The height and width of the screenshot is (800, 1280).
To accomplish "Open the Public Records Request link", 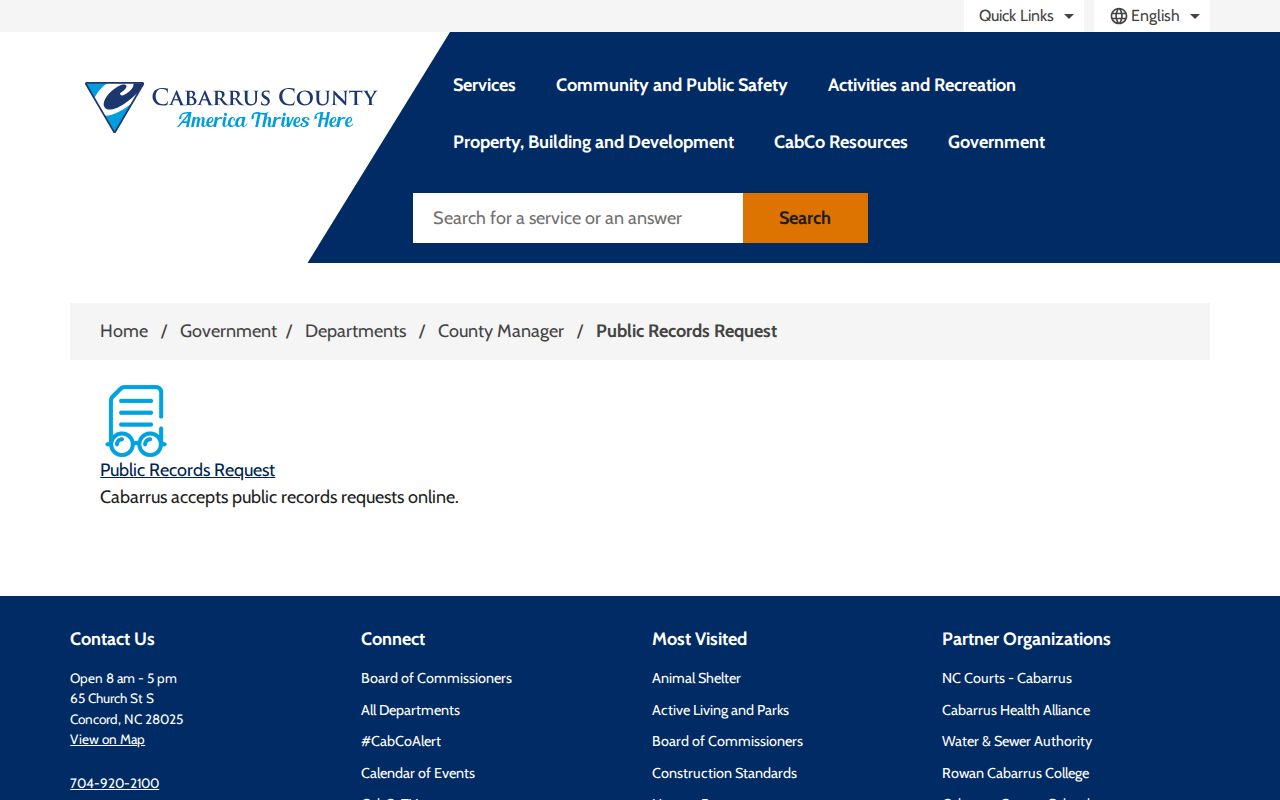I will click(187, 470).
